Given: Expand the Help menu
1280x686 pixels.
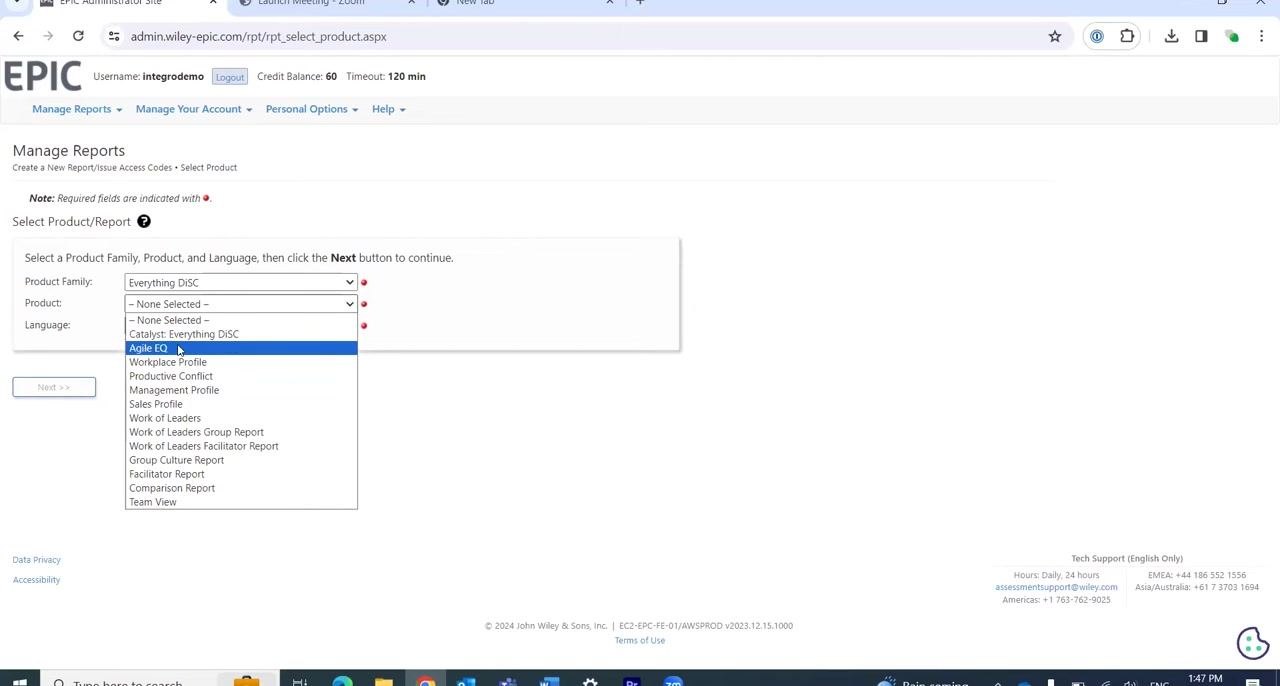Looking at the screenshot, I should click(389, 109).
